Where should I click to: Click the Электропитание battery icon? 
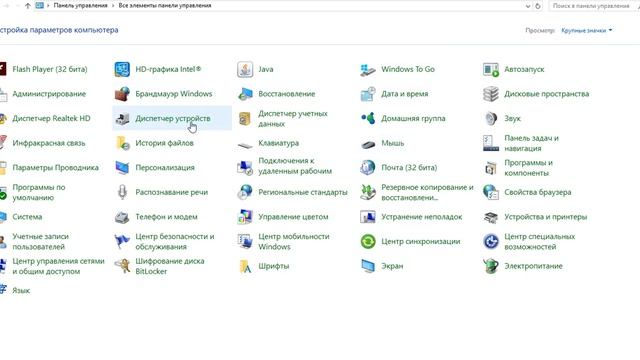(x=491, y=266)
